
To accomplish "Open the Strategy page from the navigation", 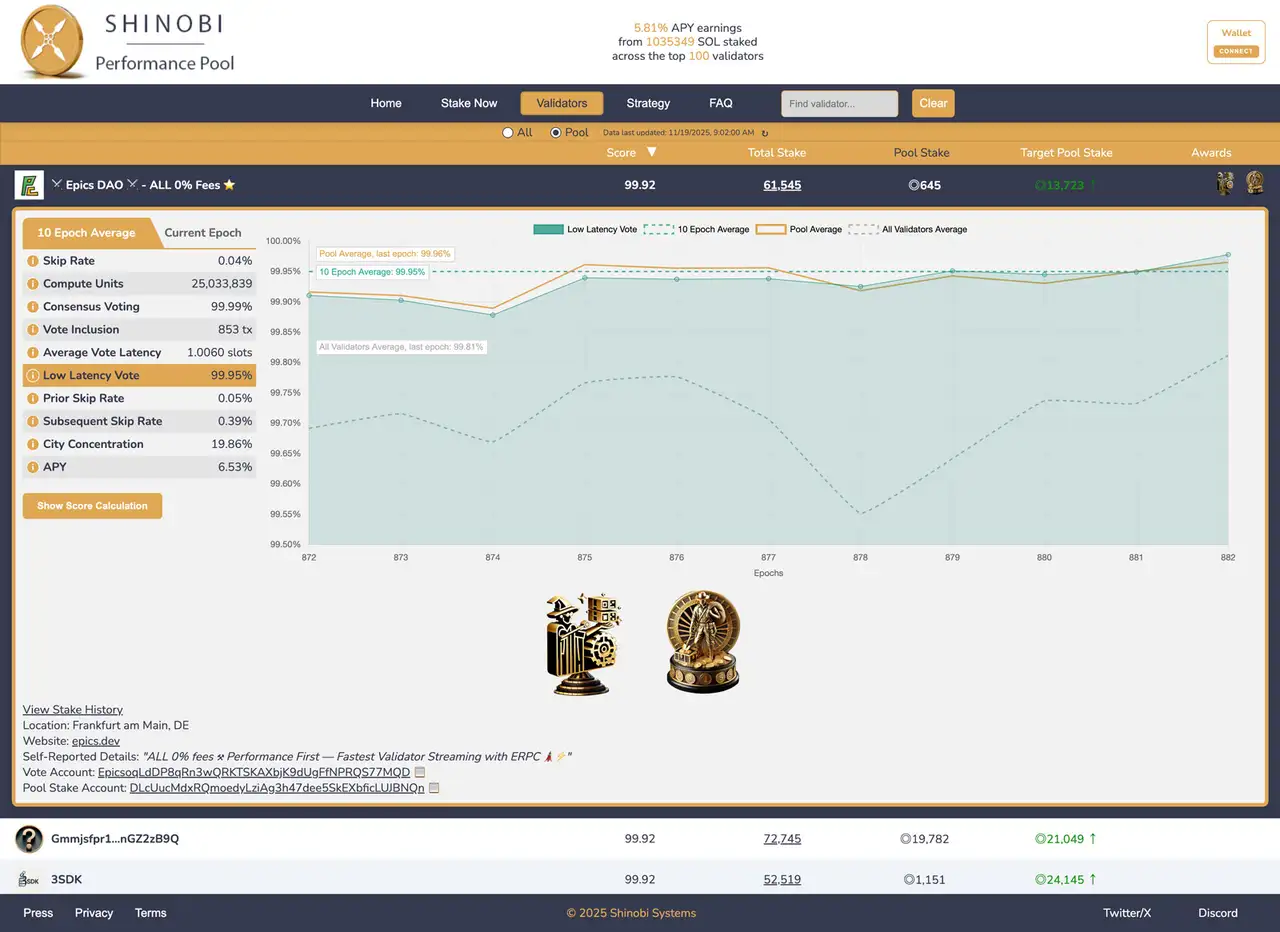I will tap(648, 103).
